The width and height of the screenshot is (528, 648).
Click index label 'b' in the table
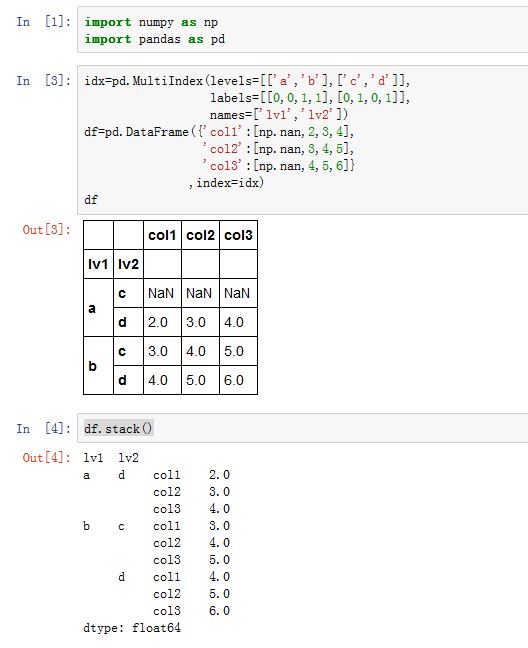coord(98,366)
